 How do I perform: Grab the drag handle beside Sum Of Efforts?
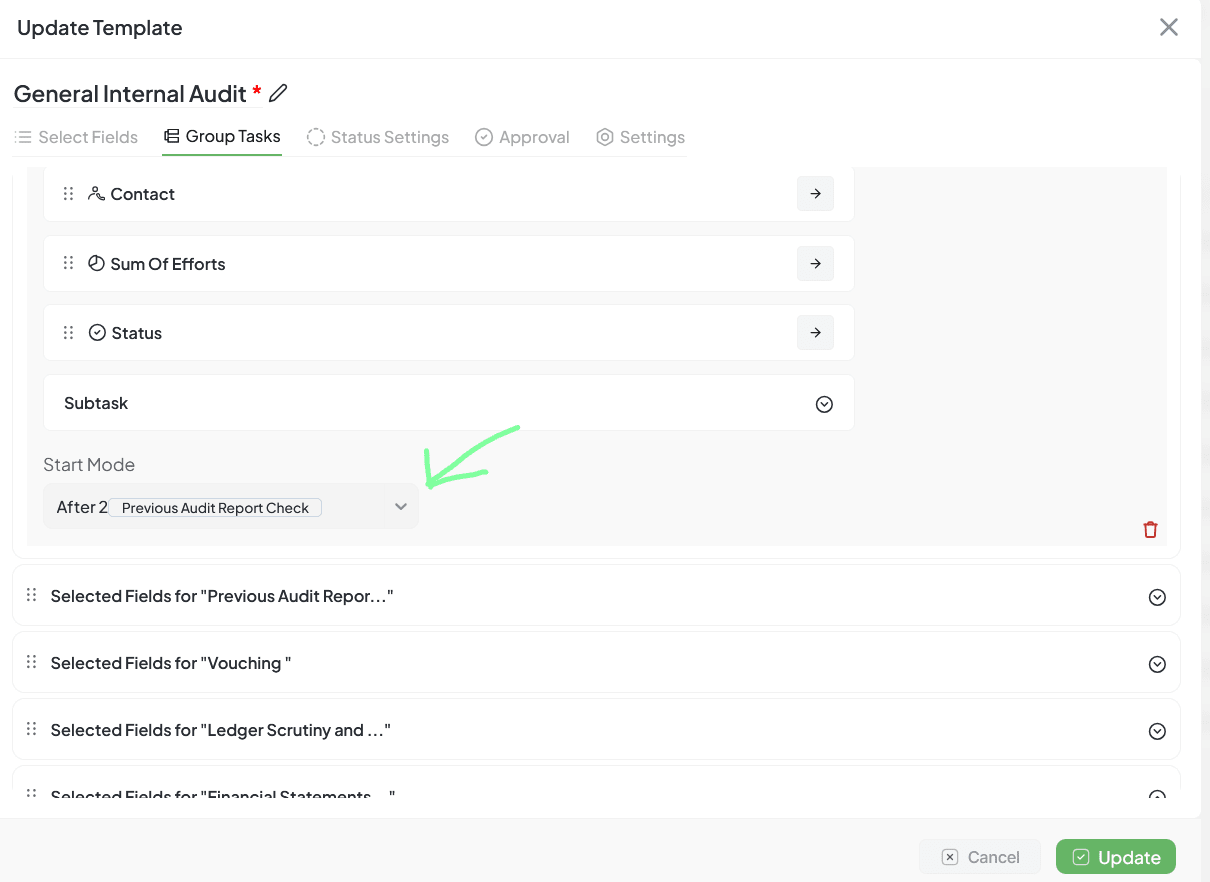point(69,263)
